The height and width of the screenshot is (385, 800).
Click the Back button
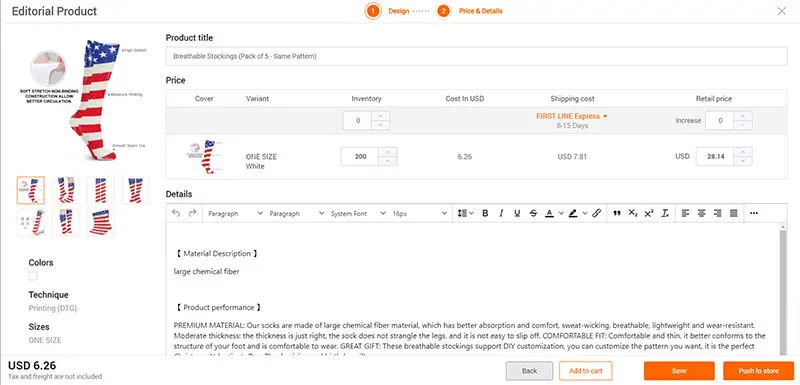(530, 371)
